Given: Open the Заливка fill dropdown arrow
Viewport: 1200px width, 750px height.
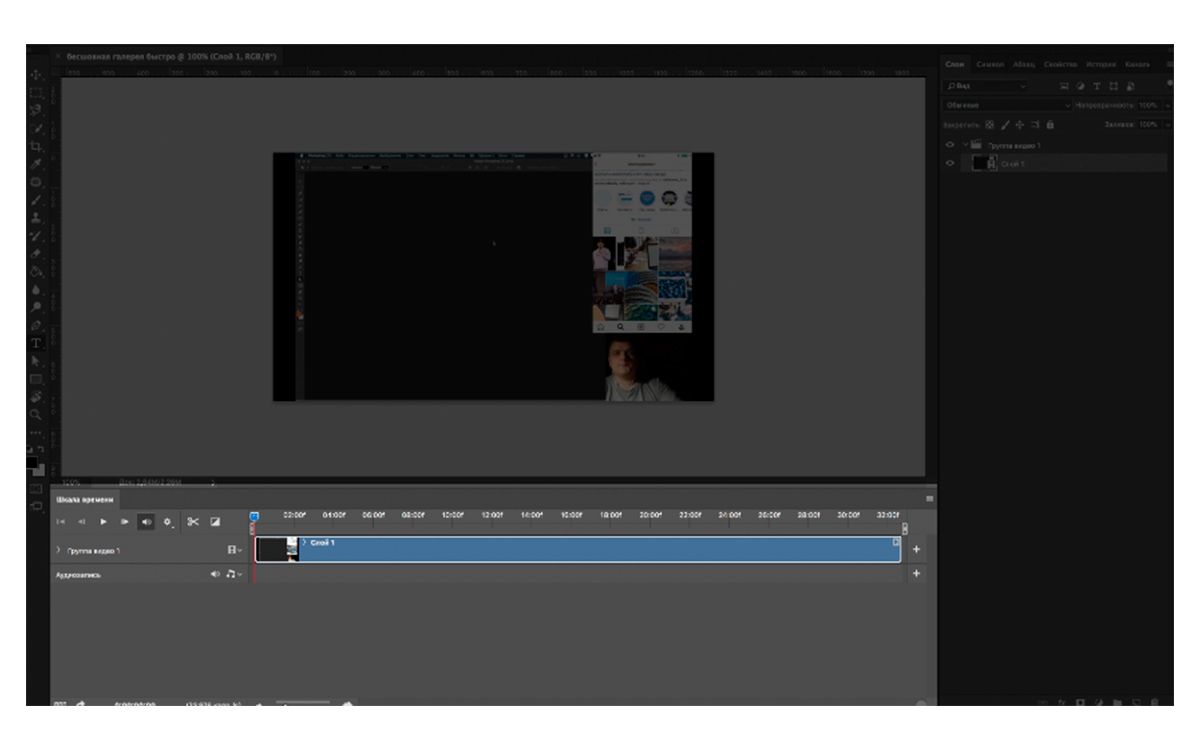Looking at the screenshot, I should click(1166, 125).
